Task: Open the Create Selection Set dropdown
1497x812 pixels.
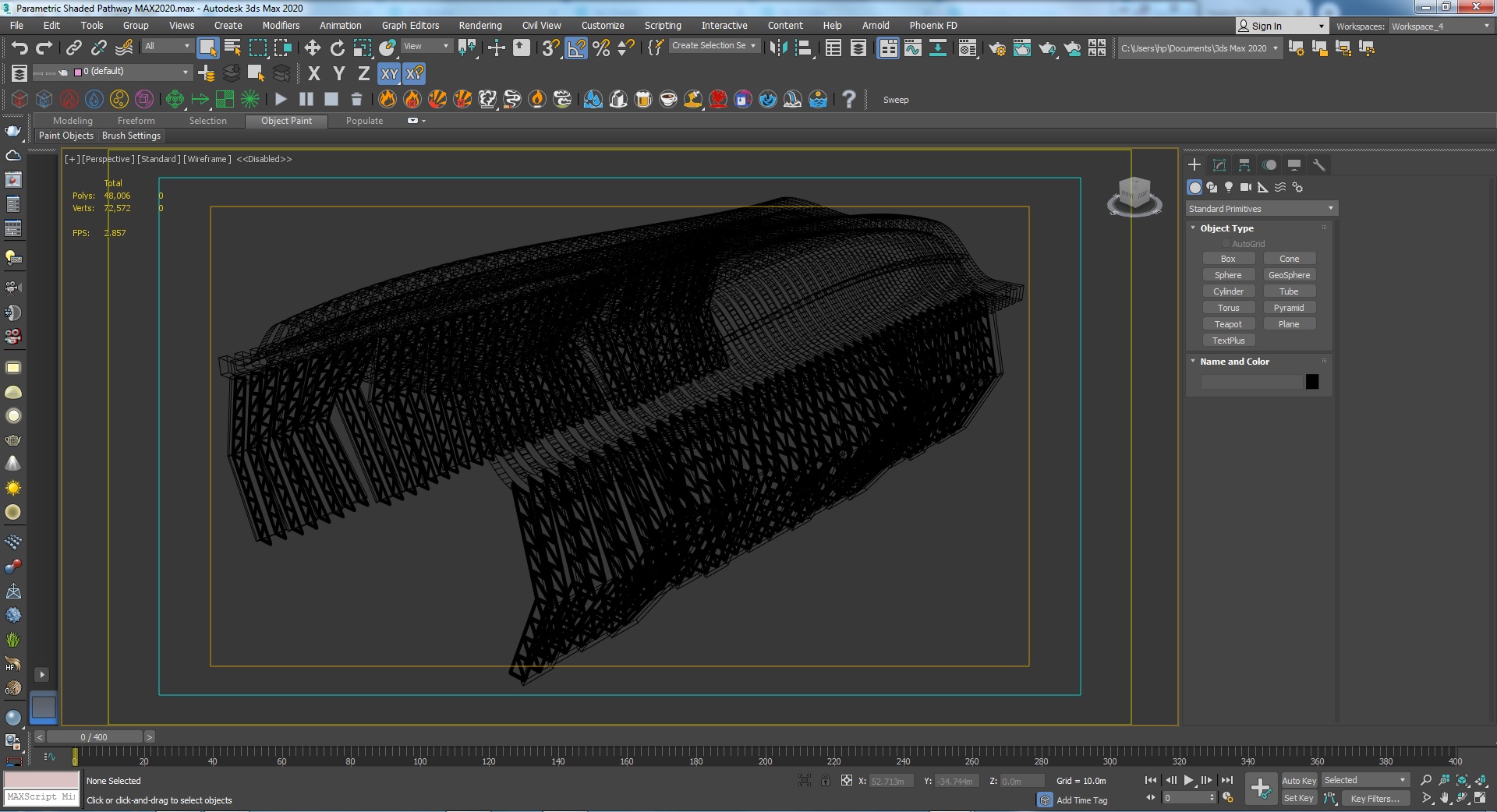Action: click(x=713, y=46)
